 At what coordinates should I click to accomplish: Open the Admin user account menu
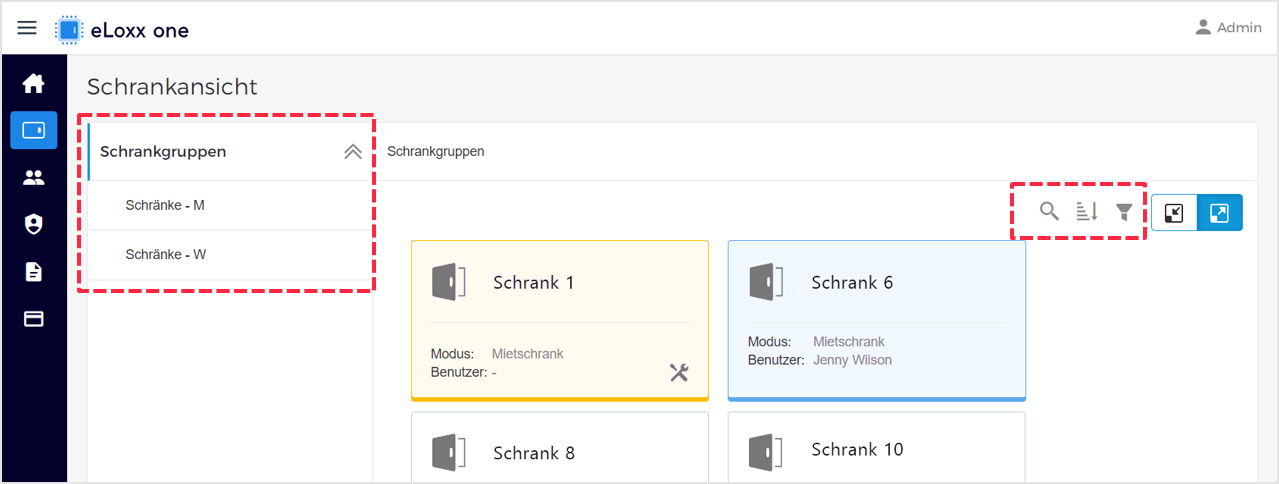click(1229, 28)
